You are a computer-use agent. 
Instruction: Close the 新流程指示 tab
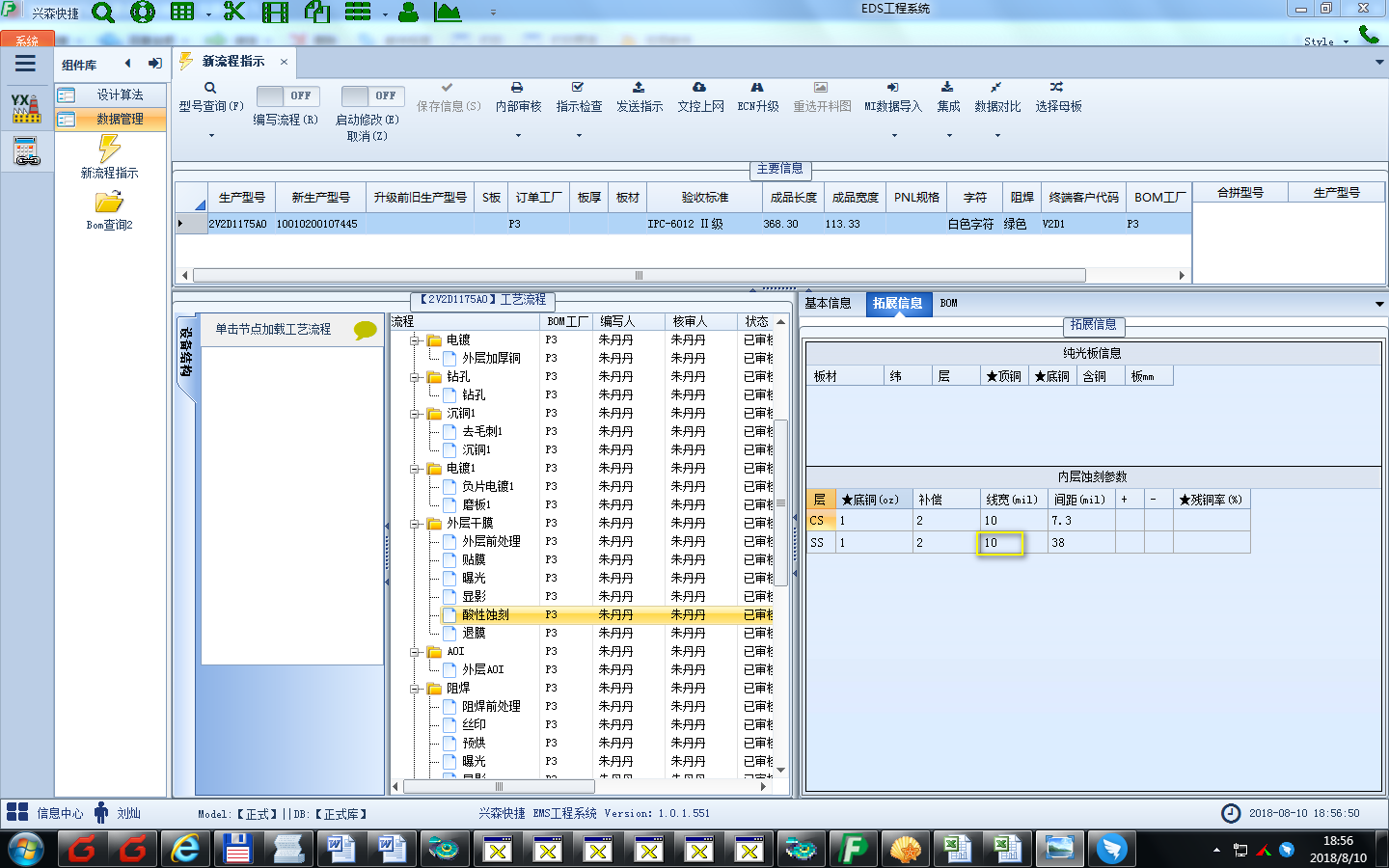click(x=284, y=61)
